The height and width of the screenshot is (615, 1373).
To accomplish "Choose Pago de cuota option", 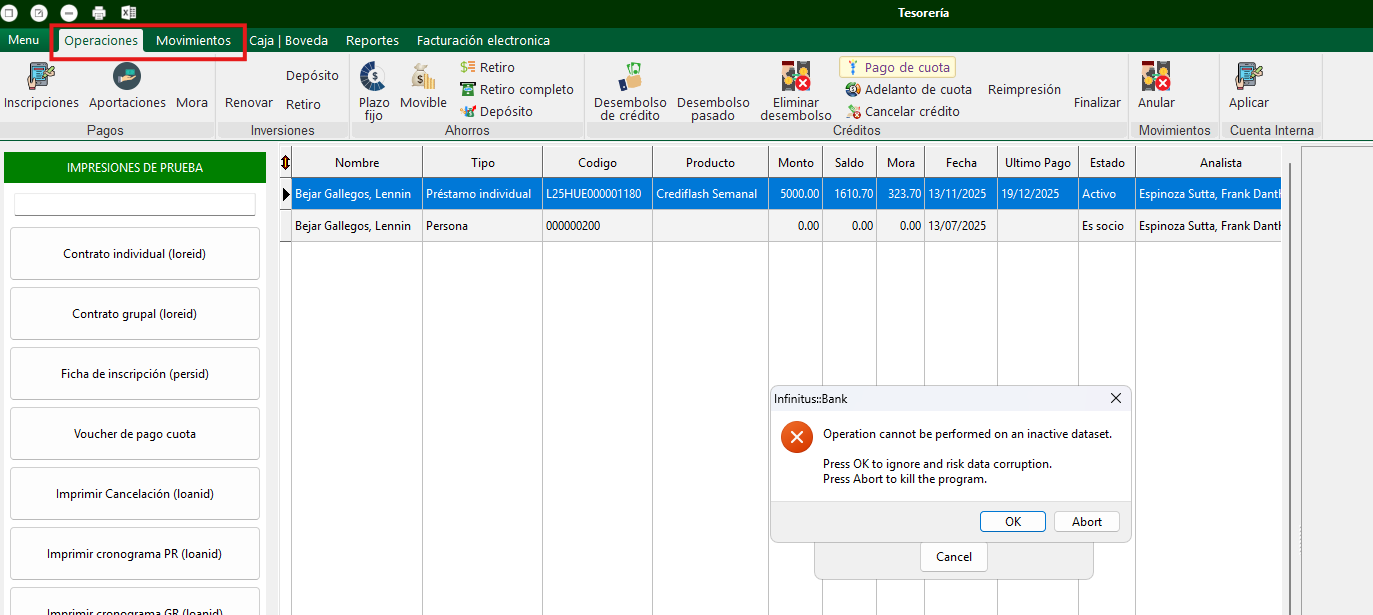I will click(898, 67).
